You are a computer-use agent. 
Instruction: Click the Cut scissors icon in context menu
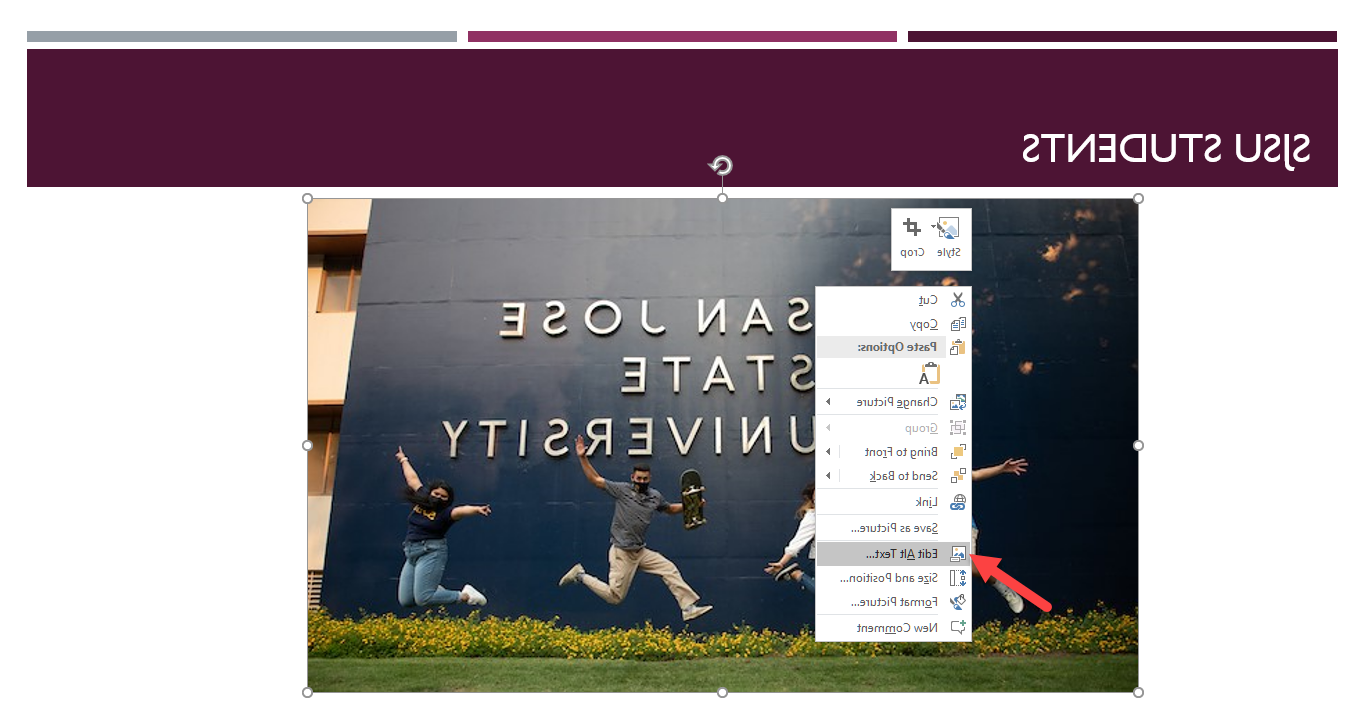pyautogui.click(x=958, y=299)
